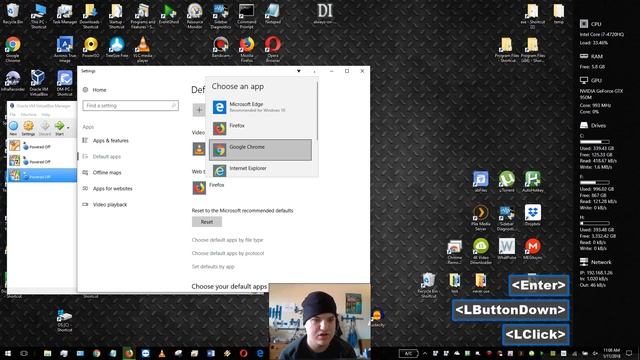Open Task Manager desktop shortcut
Screen dimensions: 640x360
(x=64, y=14)
